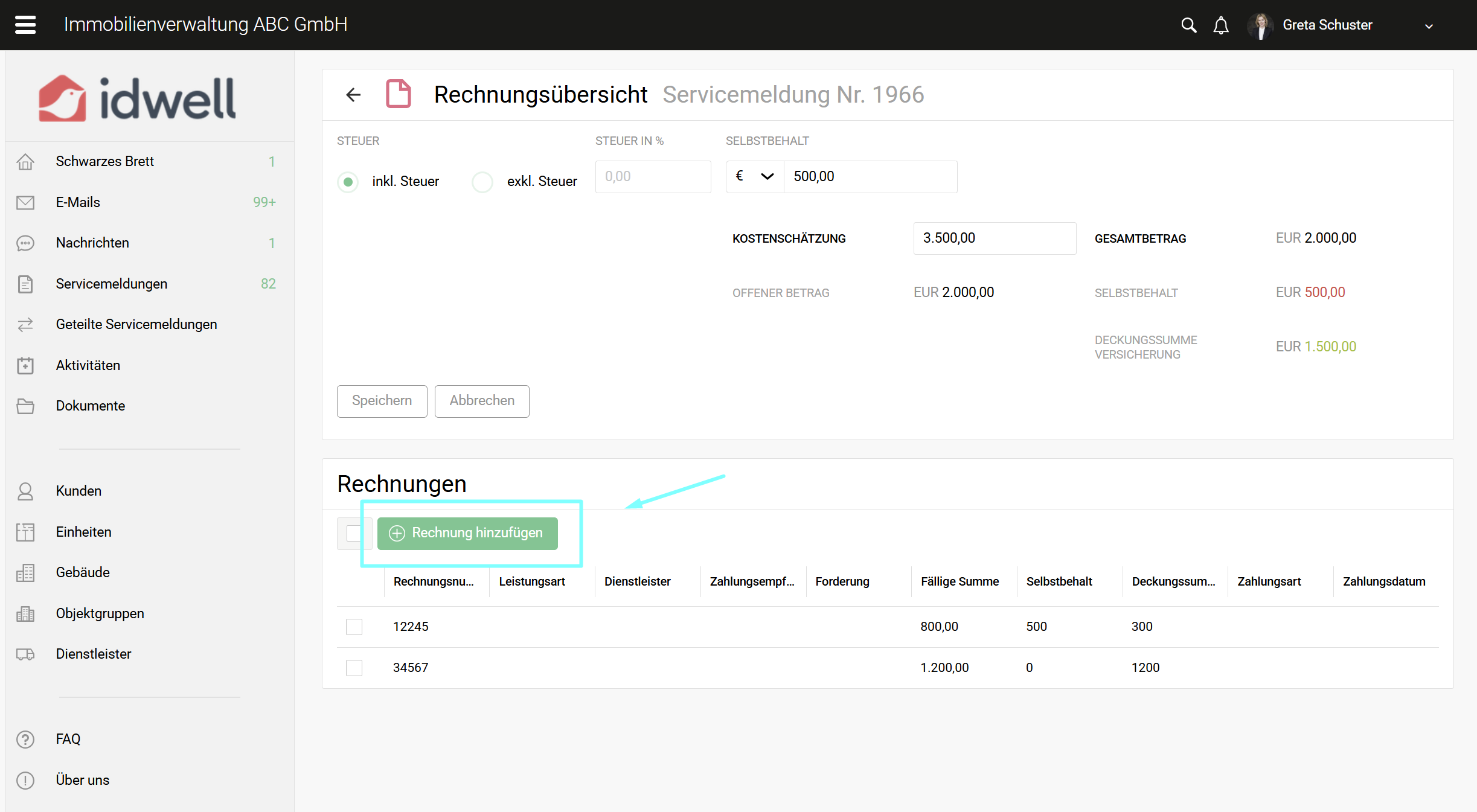1477x812 pixels.
Task: Select the inkl. Steuer radio option
Action: [x=348, y=182]
